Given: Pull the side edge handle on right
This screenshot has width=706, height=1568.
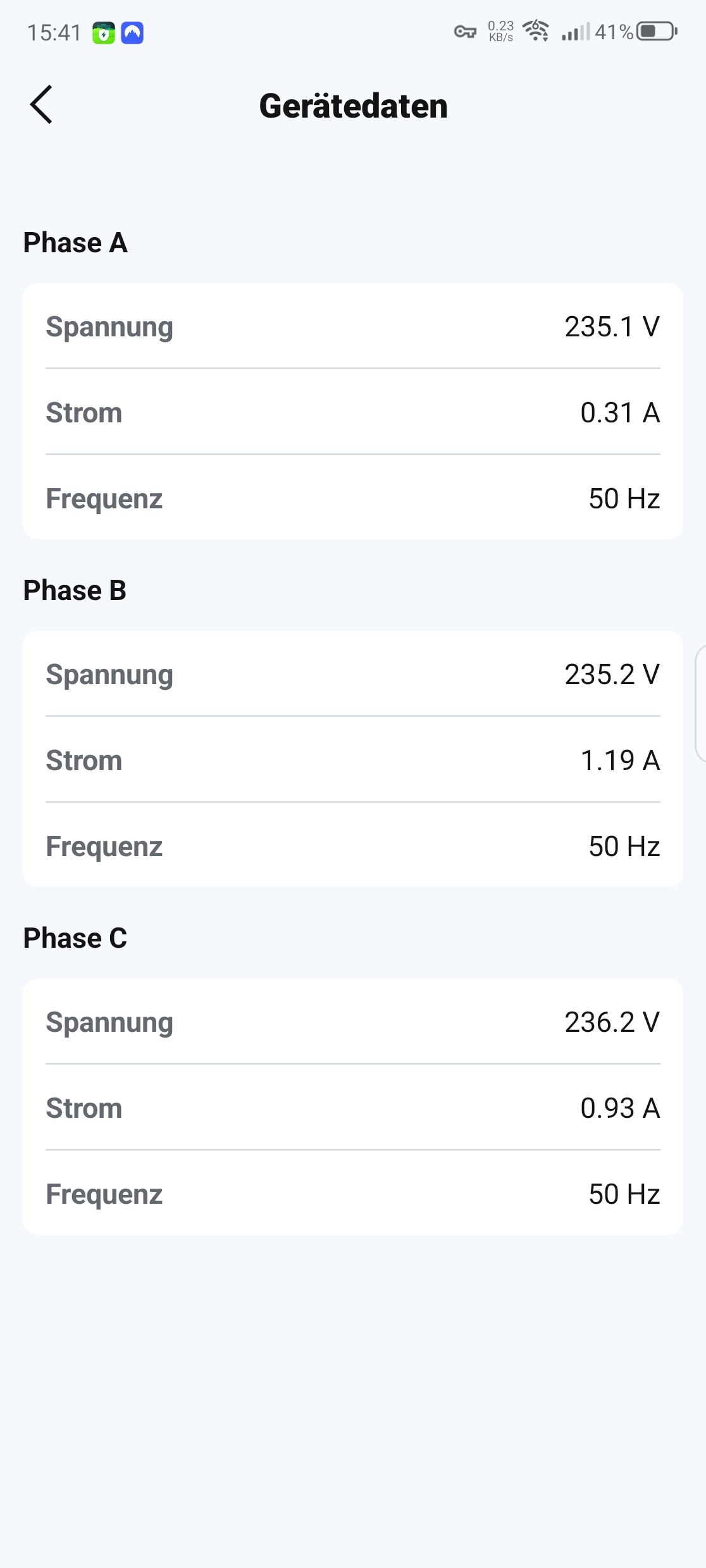Looking at the screenshot, I should click(x=700, y=703).
